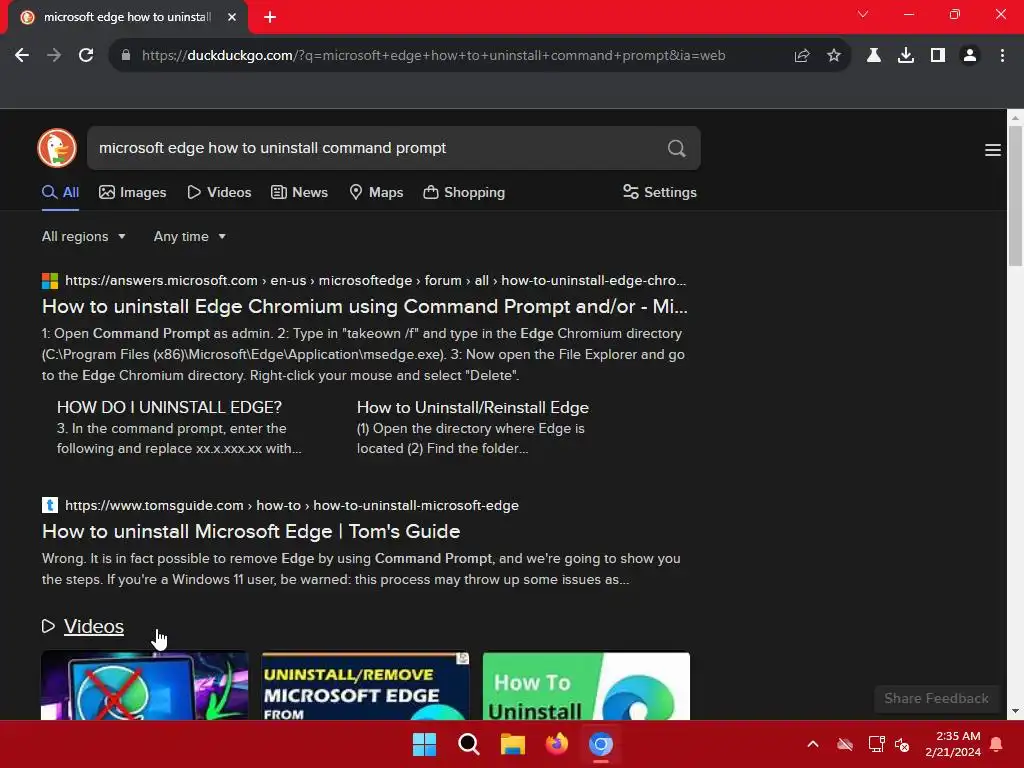
Task: Click the scrollbar down arrow
Action: (x=1015, y=711)
